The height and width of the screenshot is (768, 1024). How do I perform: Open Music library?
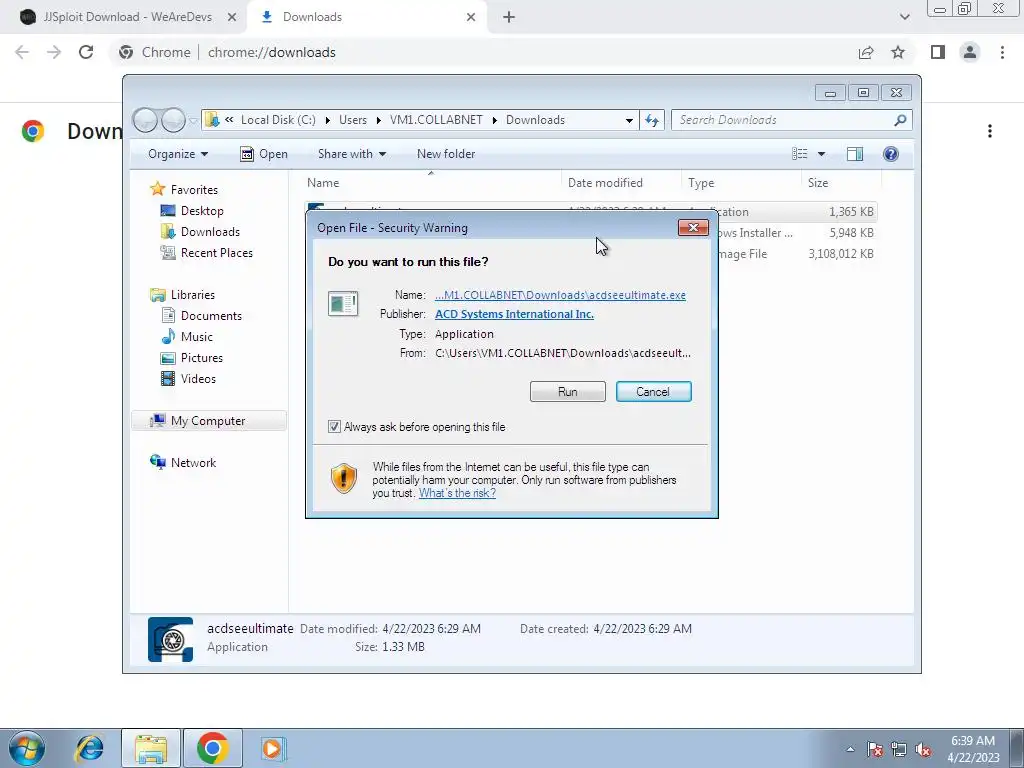(x=197, y=337)
